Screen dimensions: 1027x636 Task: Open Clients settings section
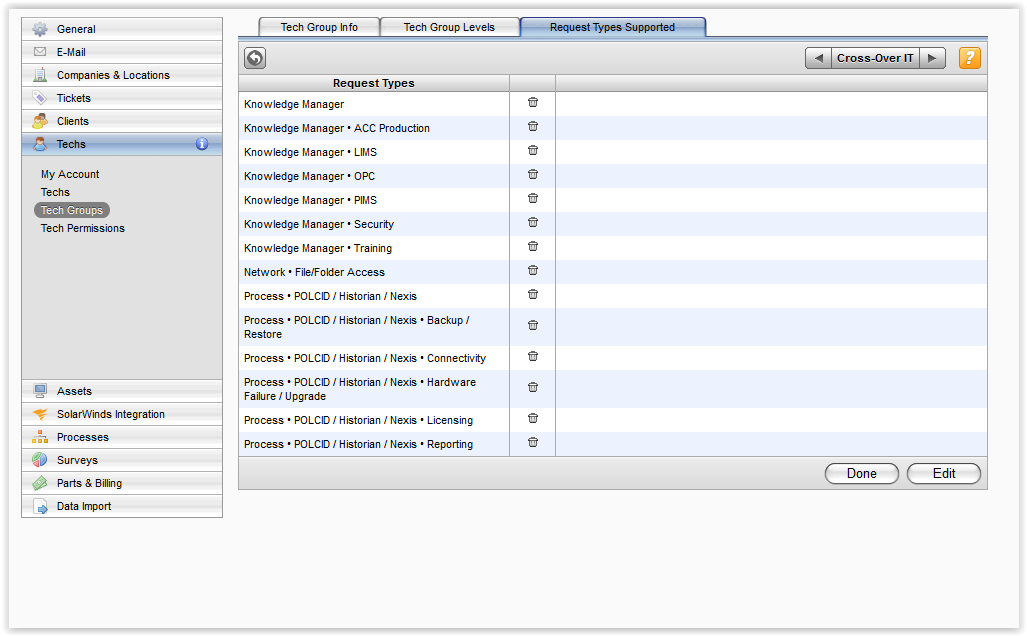122,121
